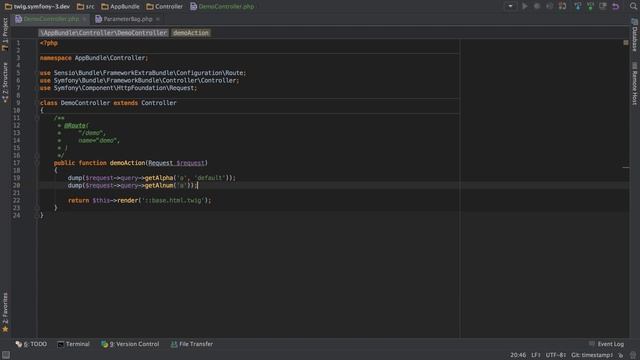Click the fold end marker at line 23
Image resolution: width=640 pixels, height=360 pixels.
pos(36,208)
